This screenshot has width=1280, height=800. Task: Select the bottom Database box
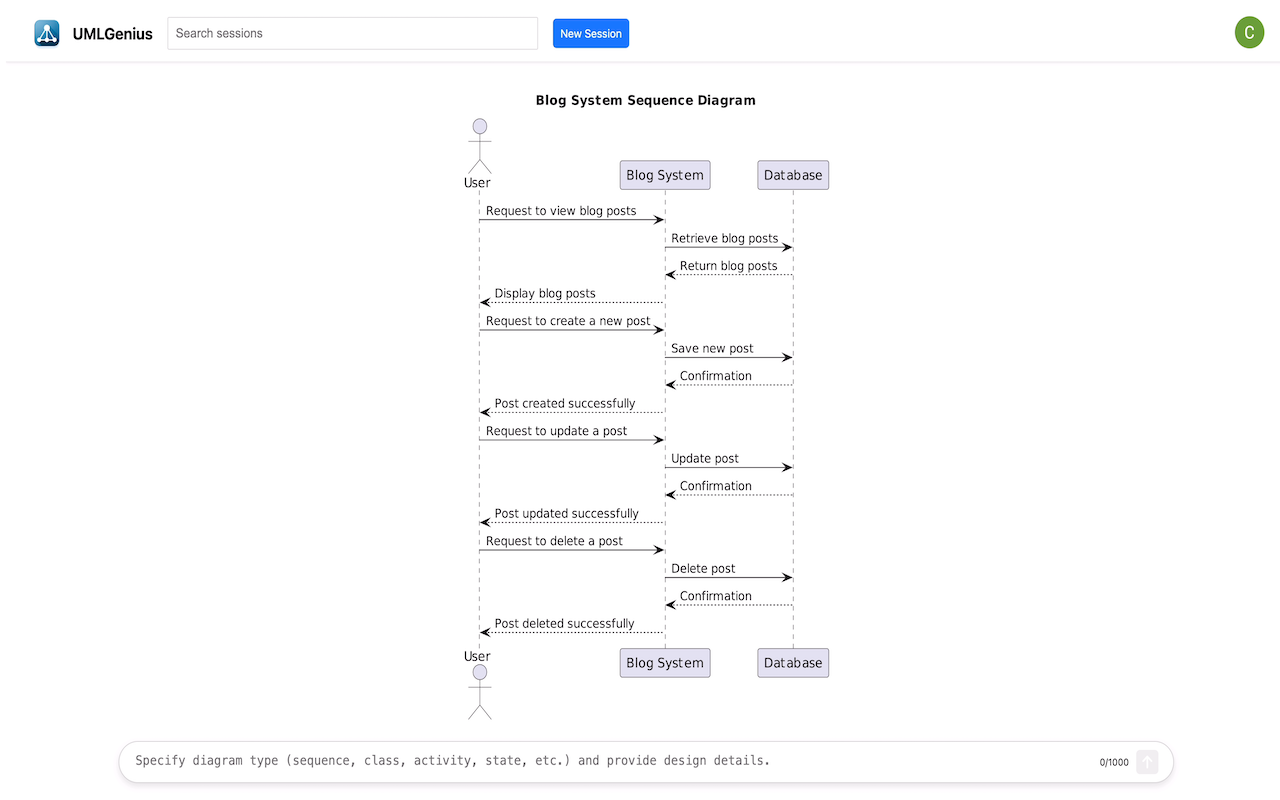[793, 663]
